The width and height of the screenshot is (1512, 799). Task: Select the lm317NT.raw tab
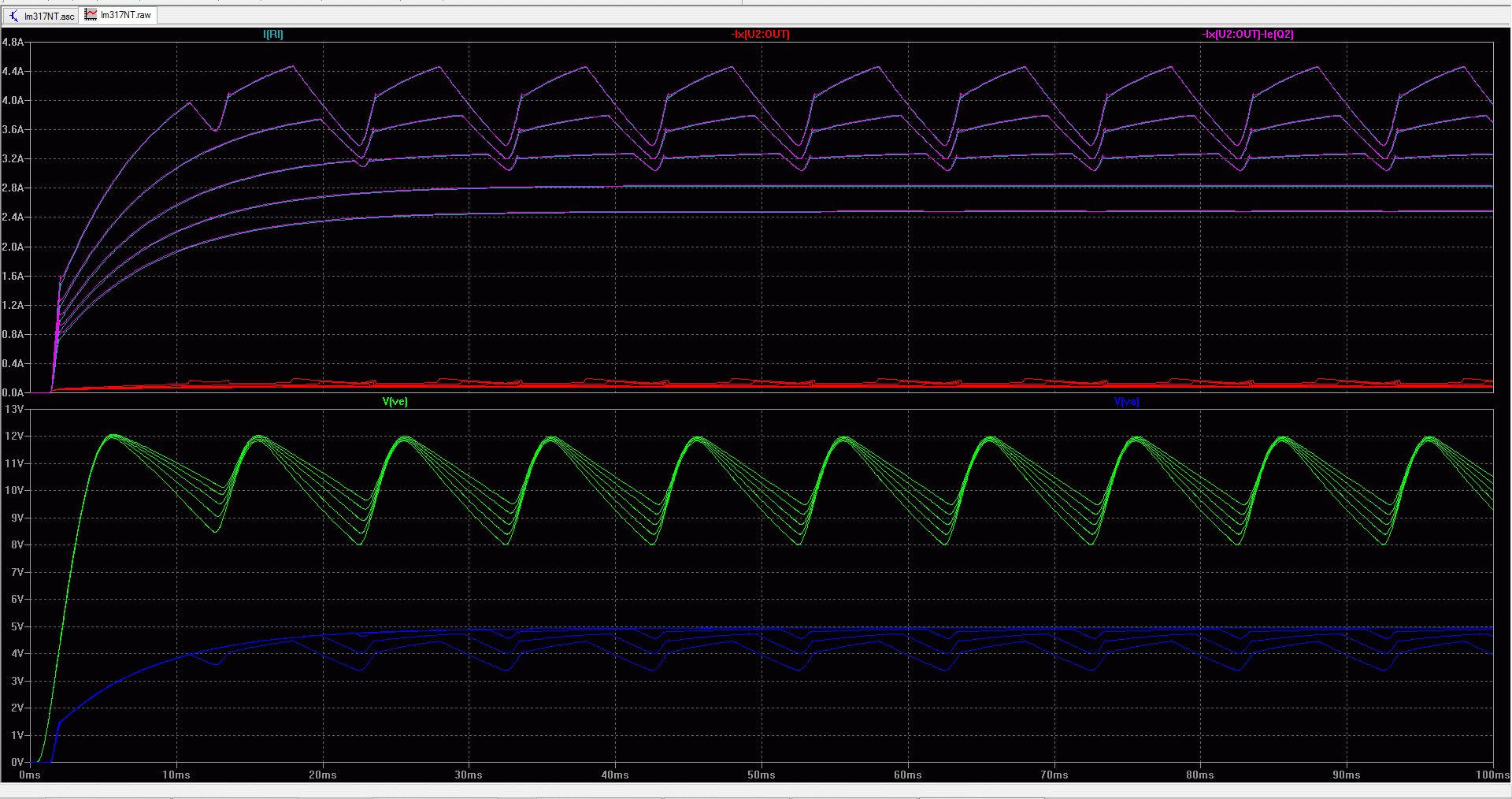point(125,15)
